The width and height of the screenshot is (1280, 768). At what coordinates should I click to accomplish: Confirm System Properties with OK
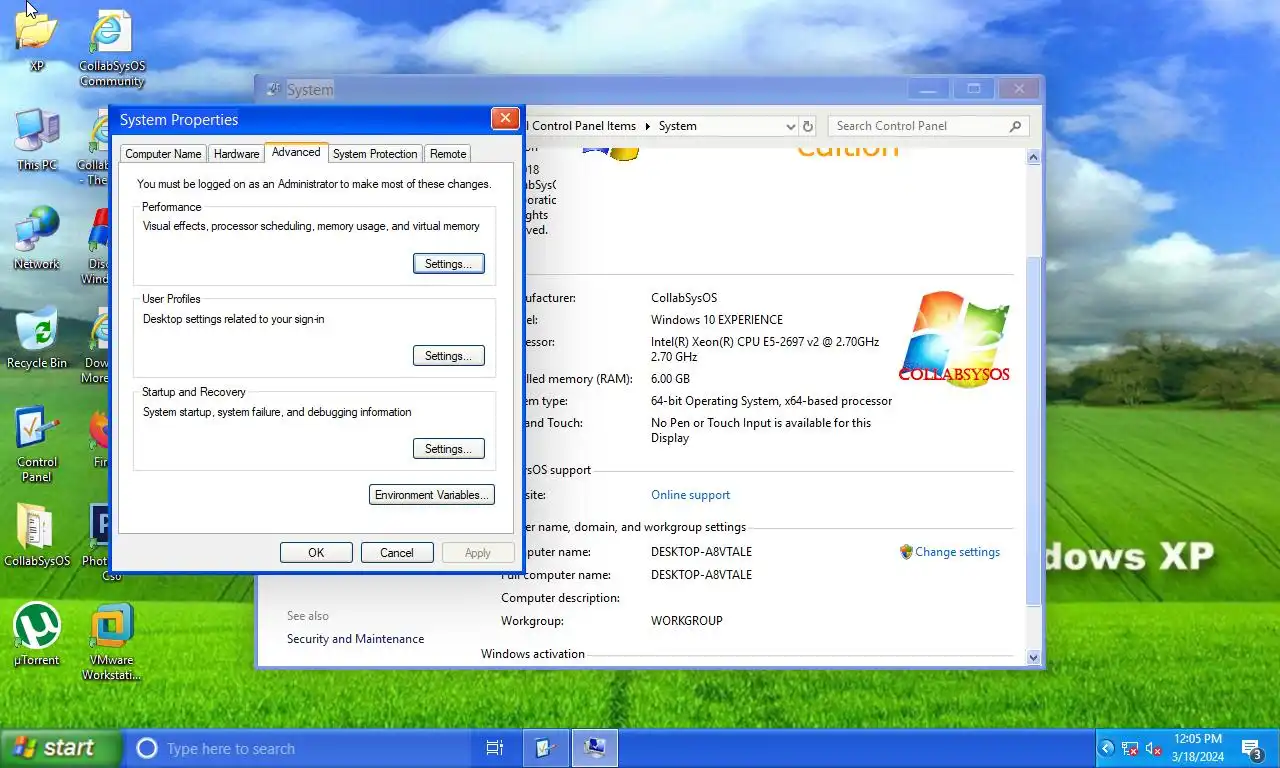[316, 553]
